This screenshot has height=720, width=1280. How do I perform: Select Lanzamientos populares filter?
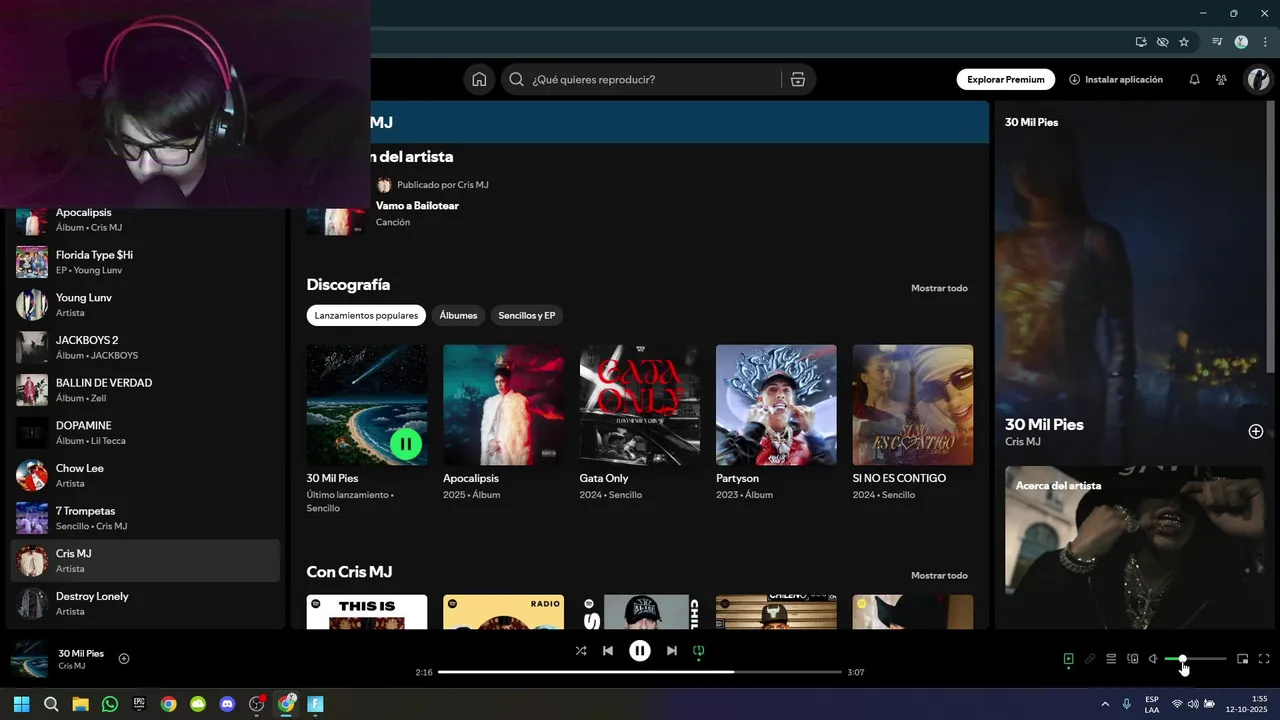(x=366, y=316)
